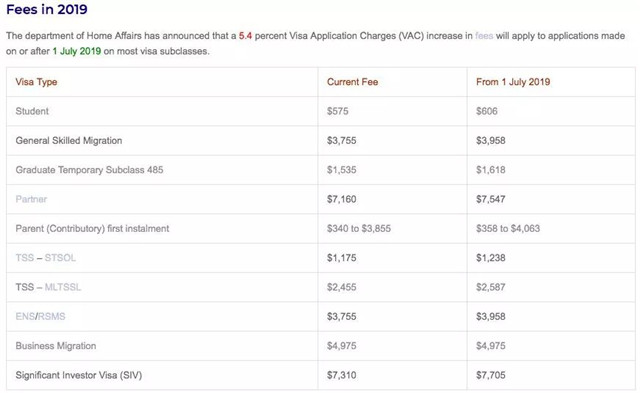Open the Partner visa type link
The width and height of the screenshot is (640, 393).
tap(31, 199)
